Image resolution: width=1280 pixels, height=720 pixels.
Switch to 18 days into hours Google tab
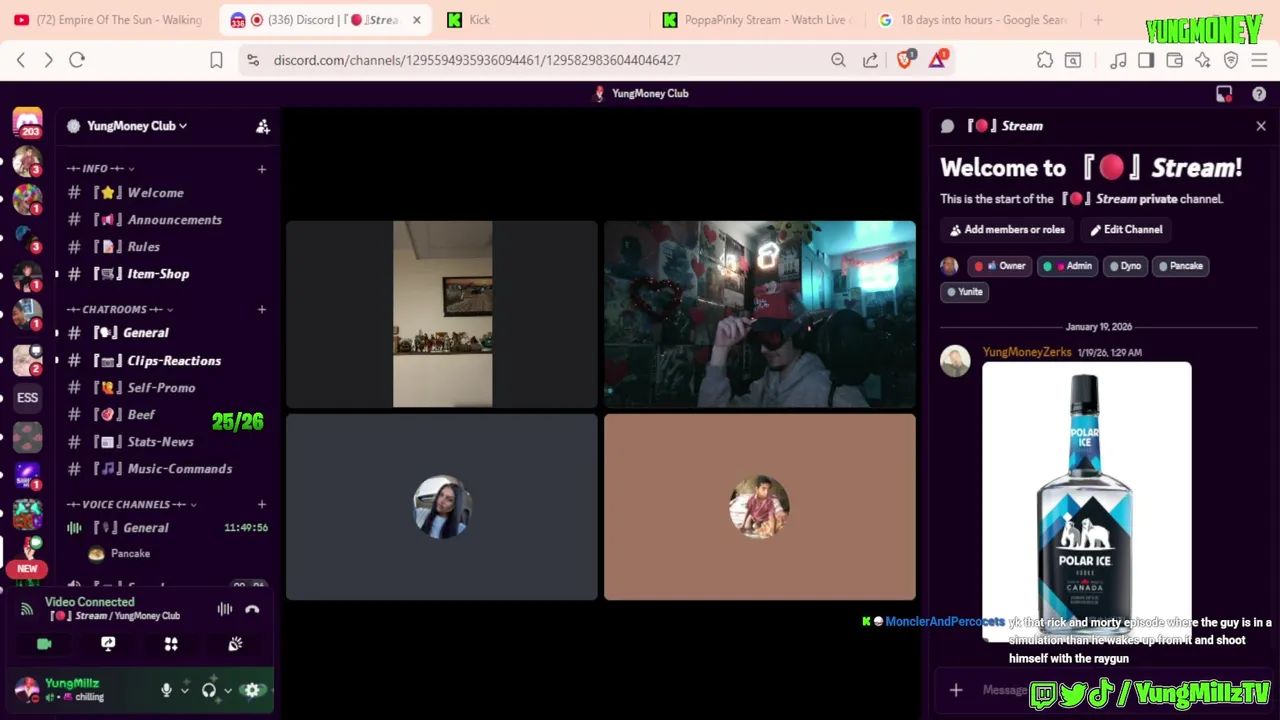(973, 20)
